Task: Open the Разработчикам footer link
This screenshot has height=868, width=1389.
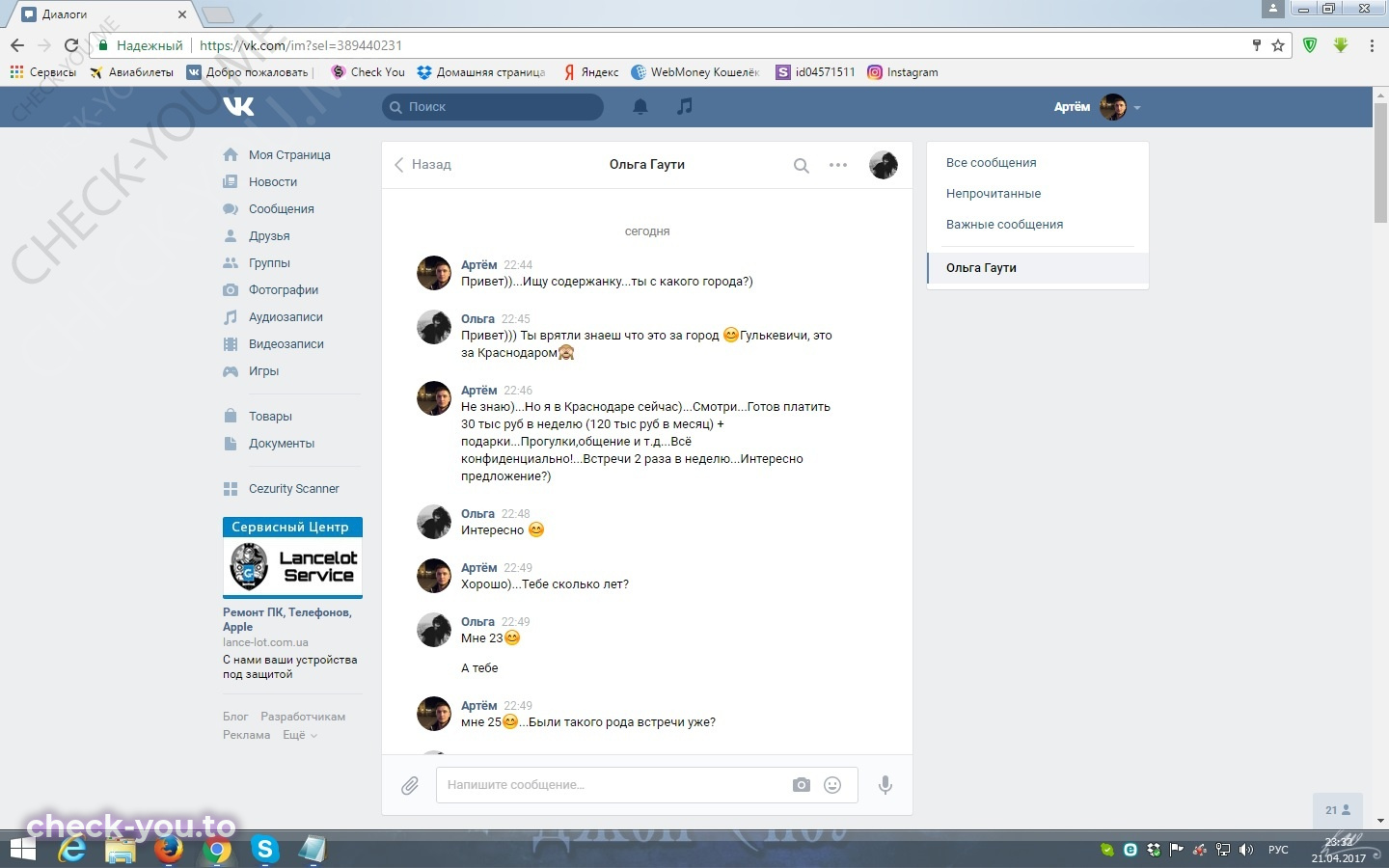Action: 303,717
